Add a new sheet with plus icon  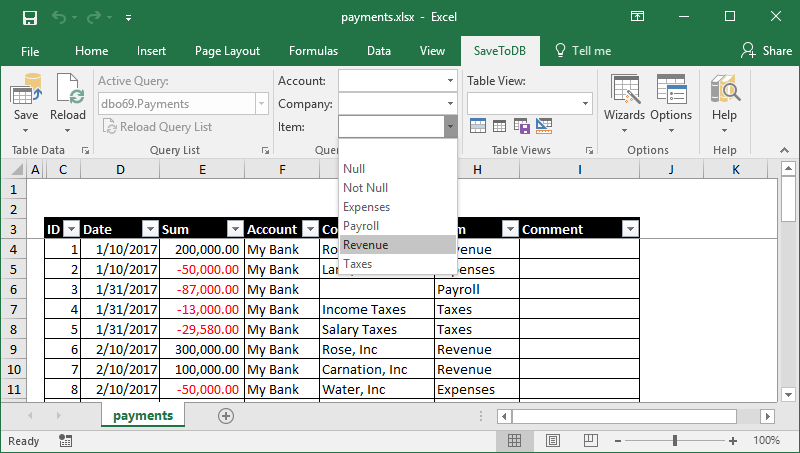point(226,416)
